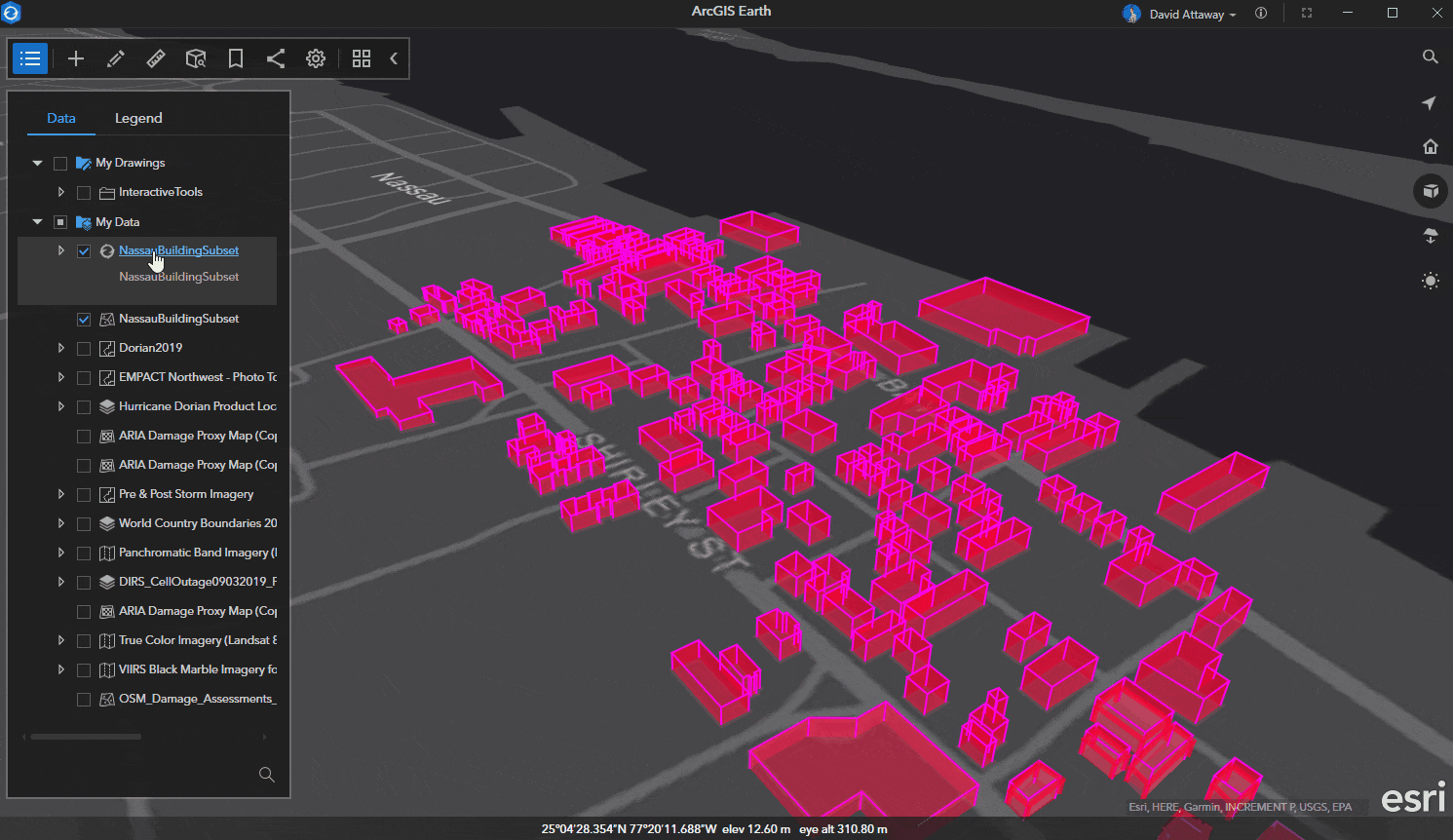Viewport: 1453px width, 840px height.
Task: Click the coordinates readout in status bar
Action: coord(629,829)
